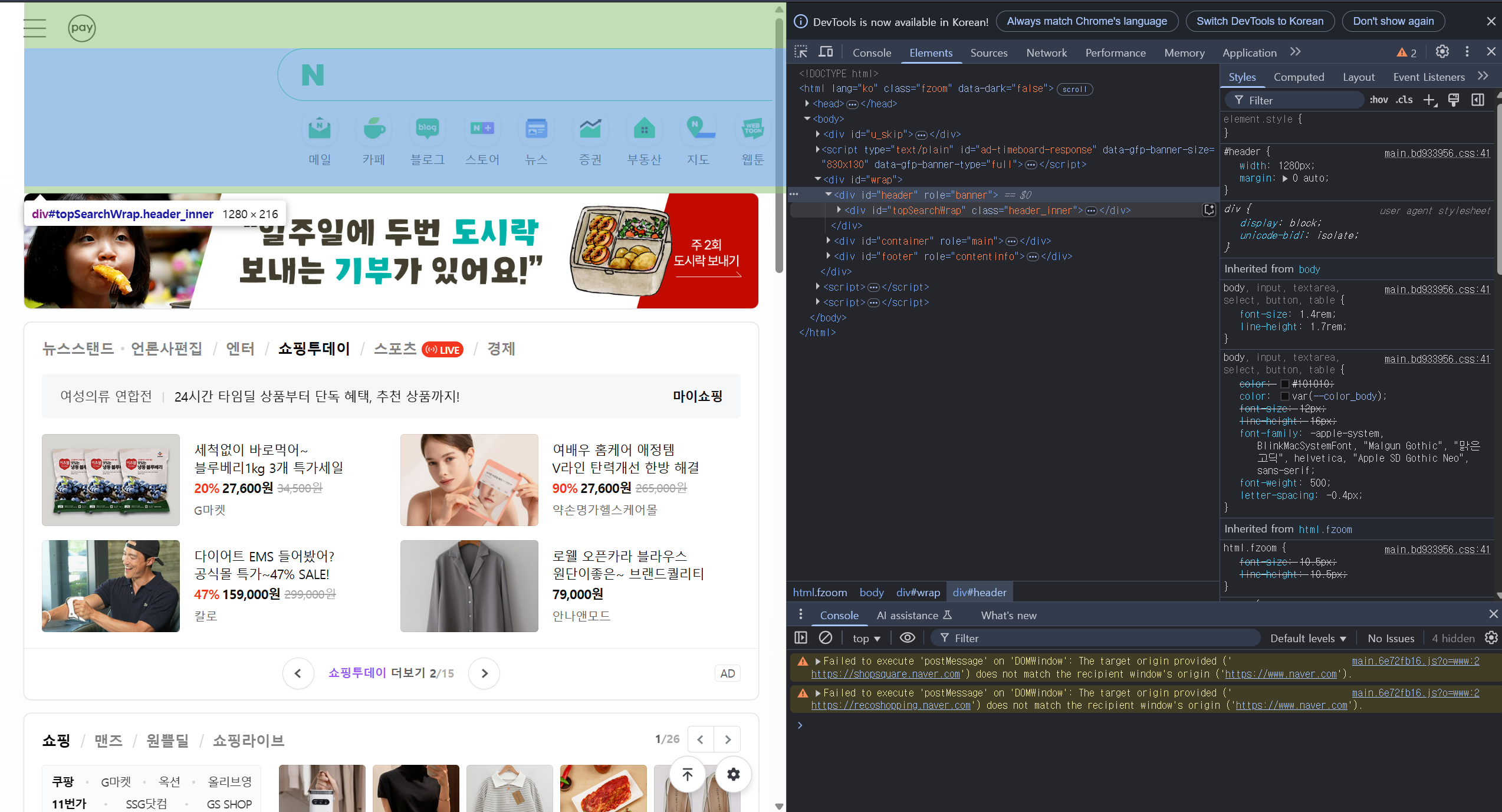Toggle the device toolbar icon

click(x=826, y=52)
